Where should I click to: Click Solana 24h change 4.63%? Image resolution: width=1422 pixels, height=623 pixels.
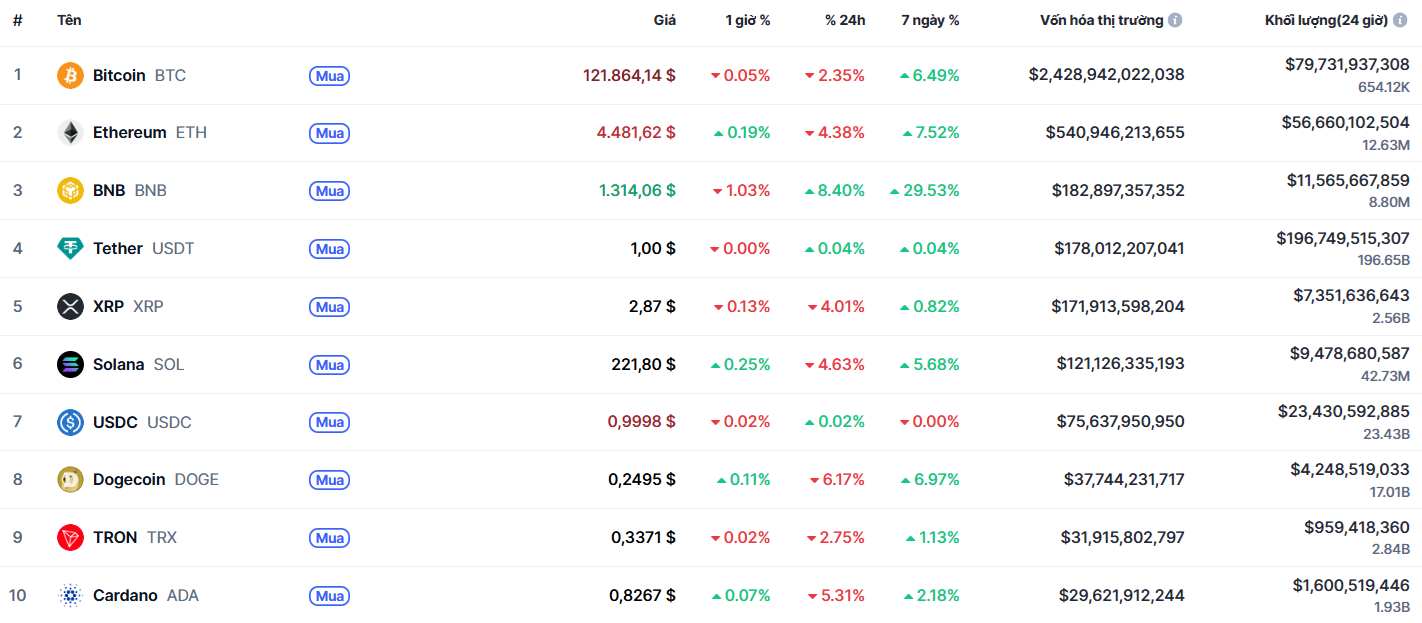(835, 365)
